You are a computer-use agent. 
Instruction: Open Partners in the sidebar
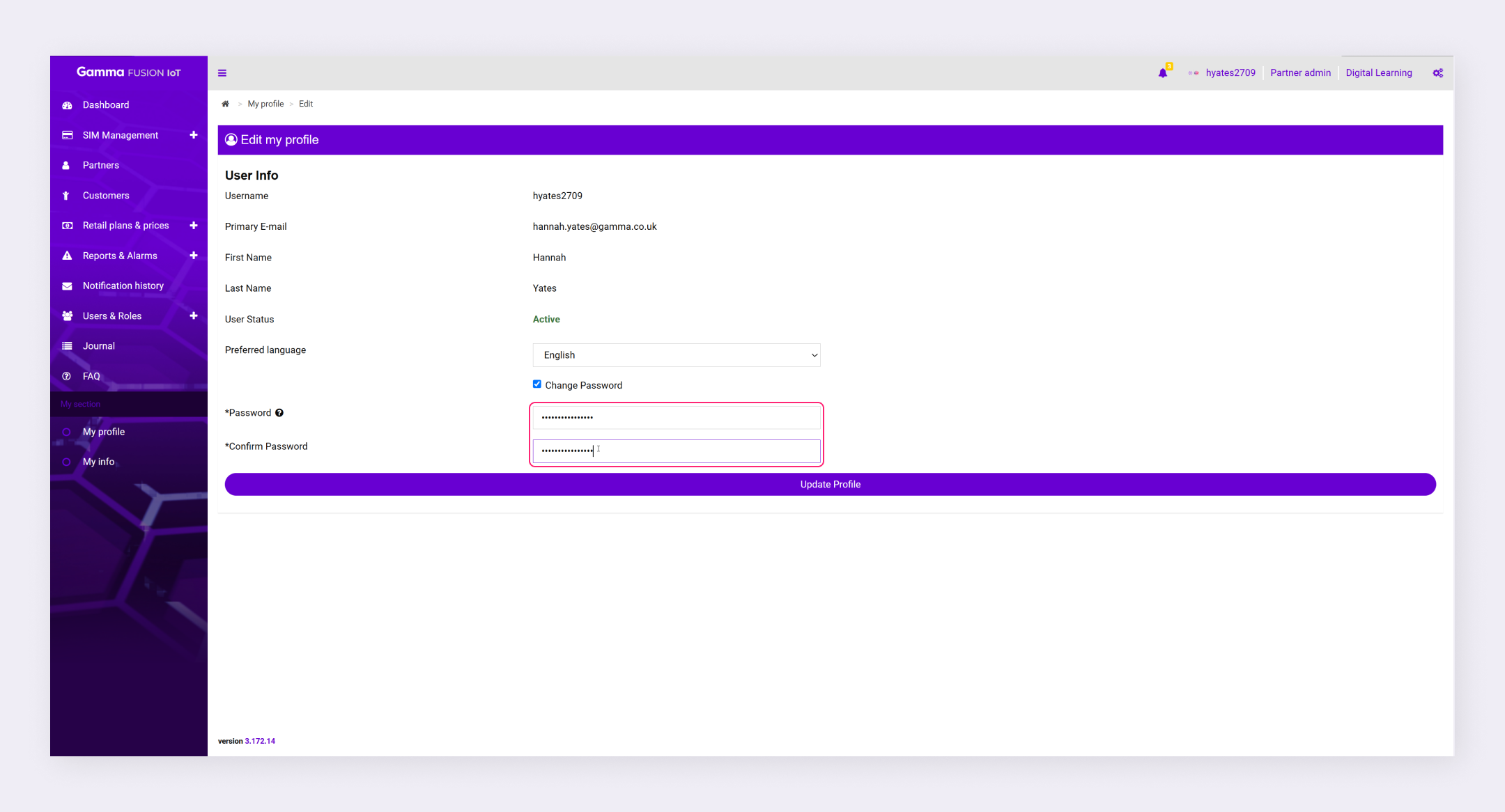[x=101, y=165]
